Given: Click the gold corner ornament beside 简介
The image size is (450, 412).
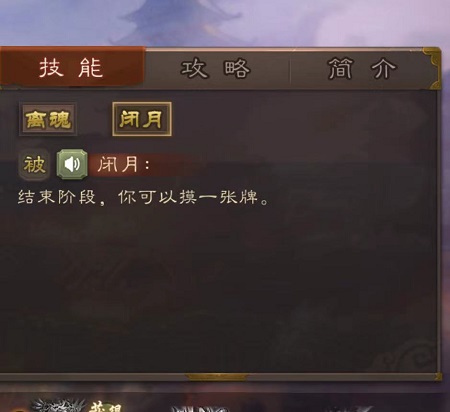Looking at the screenshot, I should point(433,68).
